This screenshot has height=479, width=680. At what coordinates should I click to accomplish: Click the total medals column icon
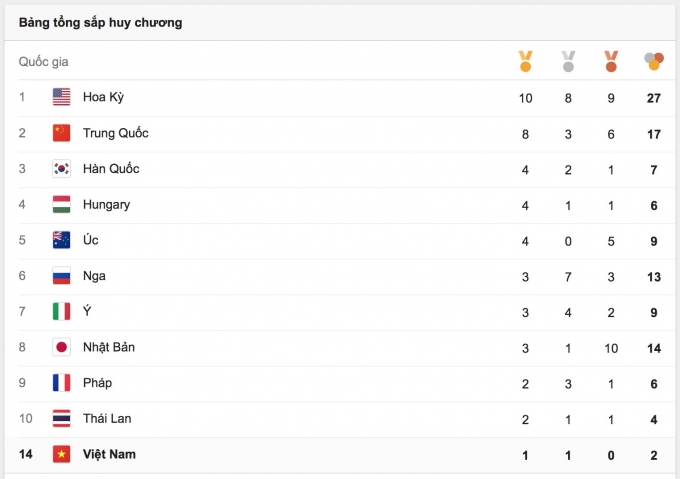click(x=654, y=61)
